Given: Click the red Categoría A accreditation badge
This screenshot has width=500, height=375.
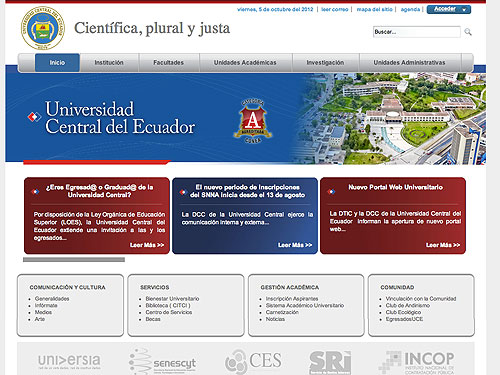Looking at the screenshot, I should tap(253, 121).
